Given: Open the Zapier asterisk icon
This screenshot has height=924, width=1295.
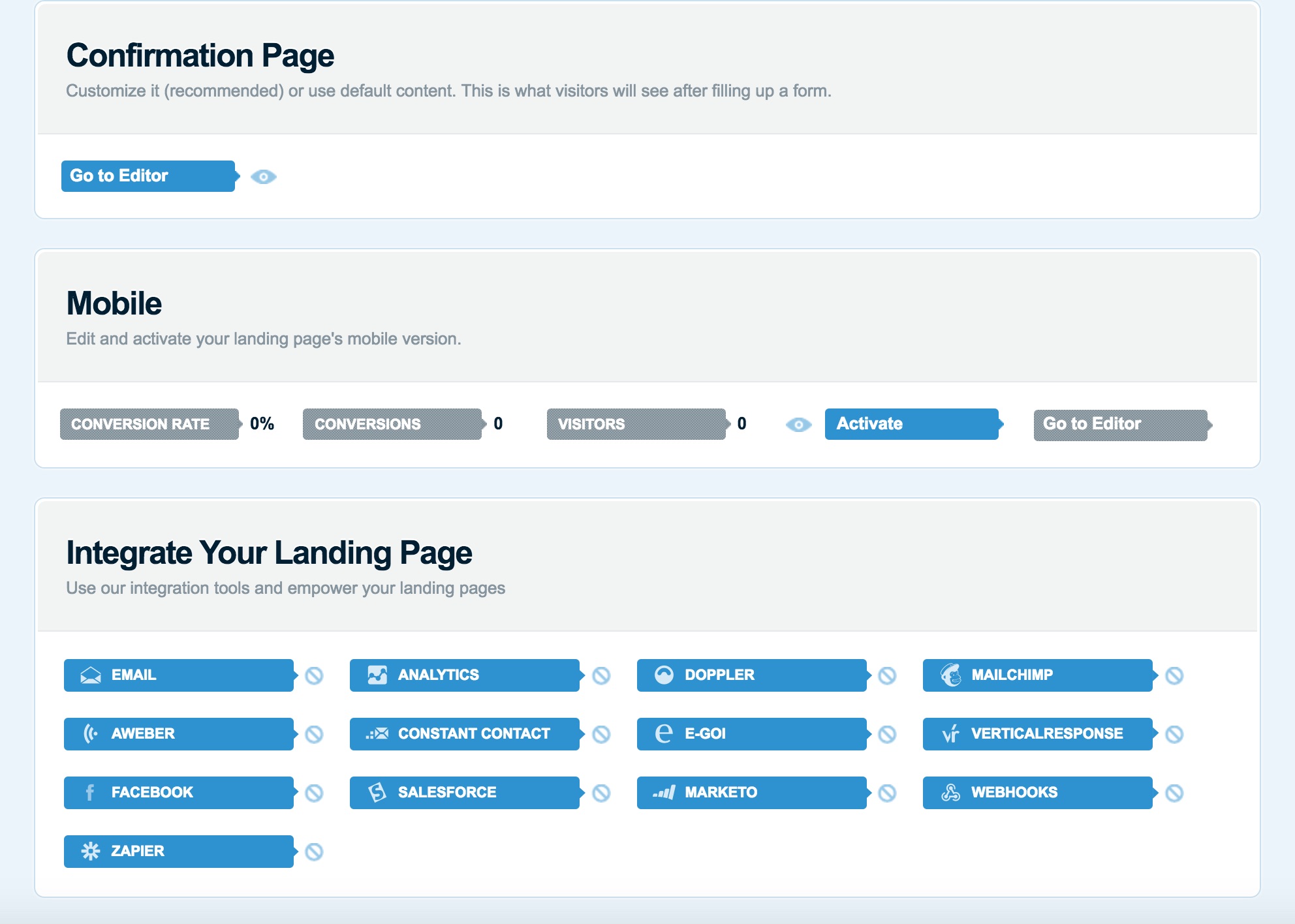Looking at the screenshot, I should click(x=91, y=852).
